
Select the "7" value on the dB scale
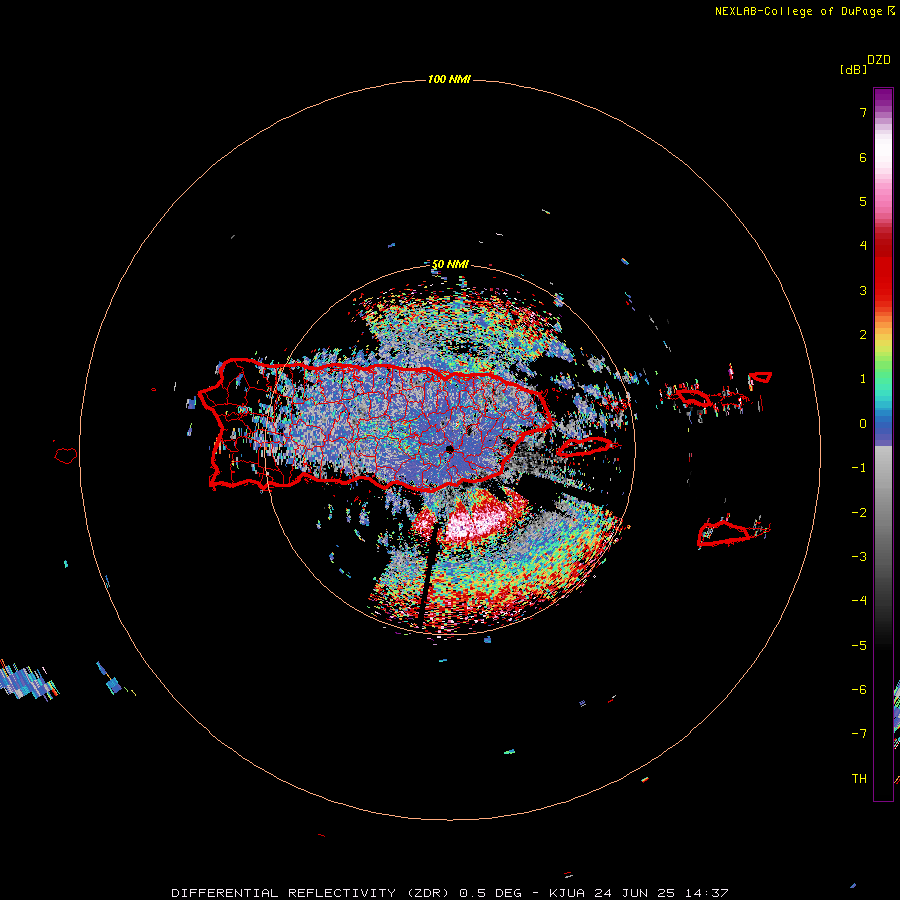[863, 112]
